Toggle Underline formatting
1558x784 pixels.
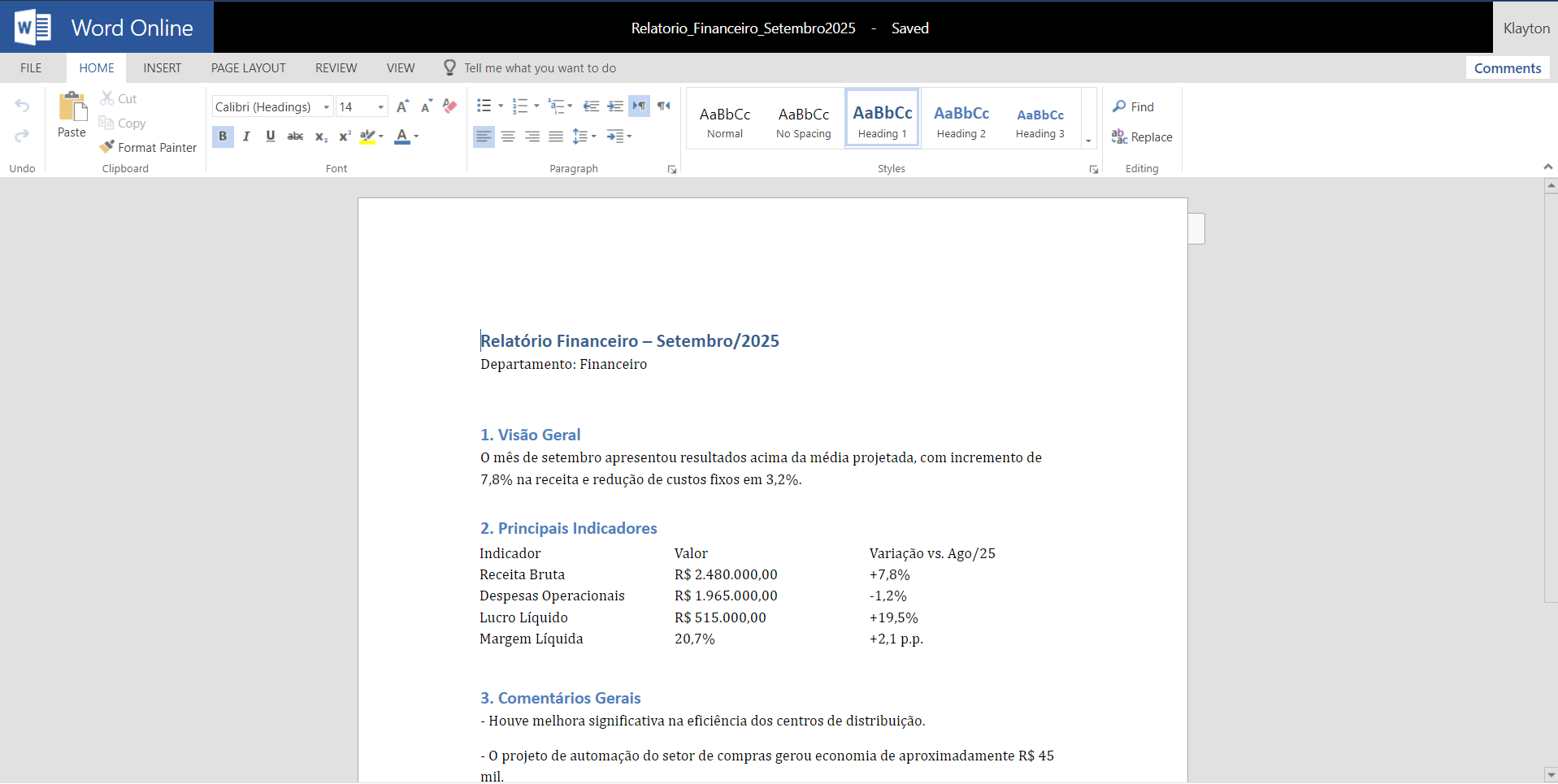[271, 136]
